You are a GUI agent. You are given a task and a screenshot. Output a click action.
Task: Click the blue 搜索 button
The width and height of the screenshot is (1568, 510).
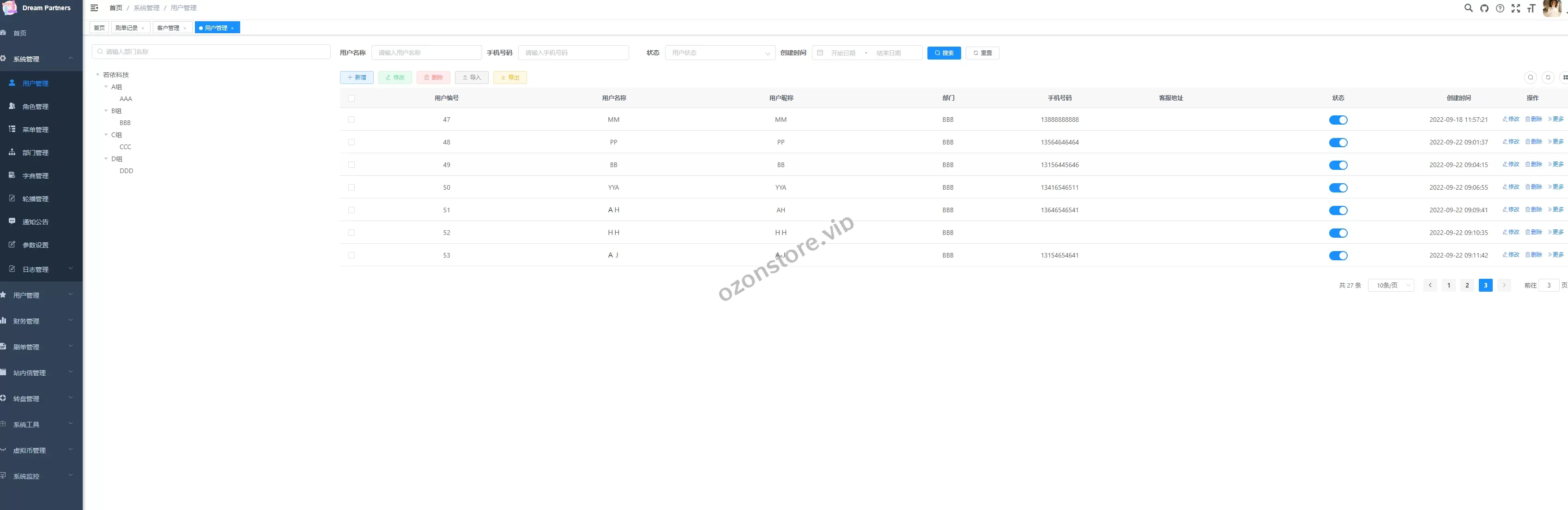click(944, 53)
